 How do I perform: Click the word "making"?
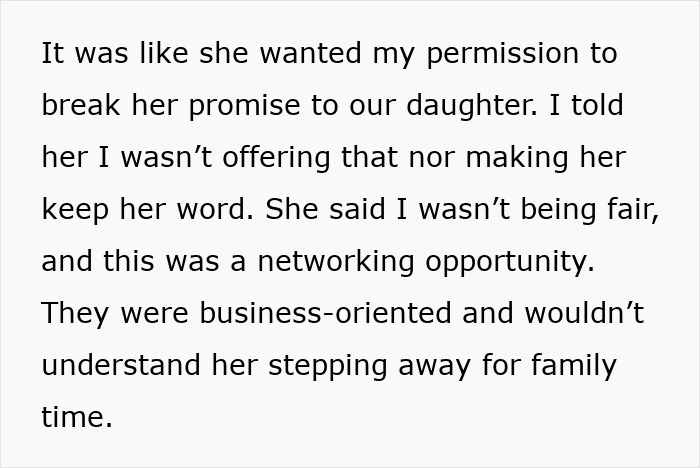(517, 158)
